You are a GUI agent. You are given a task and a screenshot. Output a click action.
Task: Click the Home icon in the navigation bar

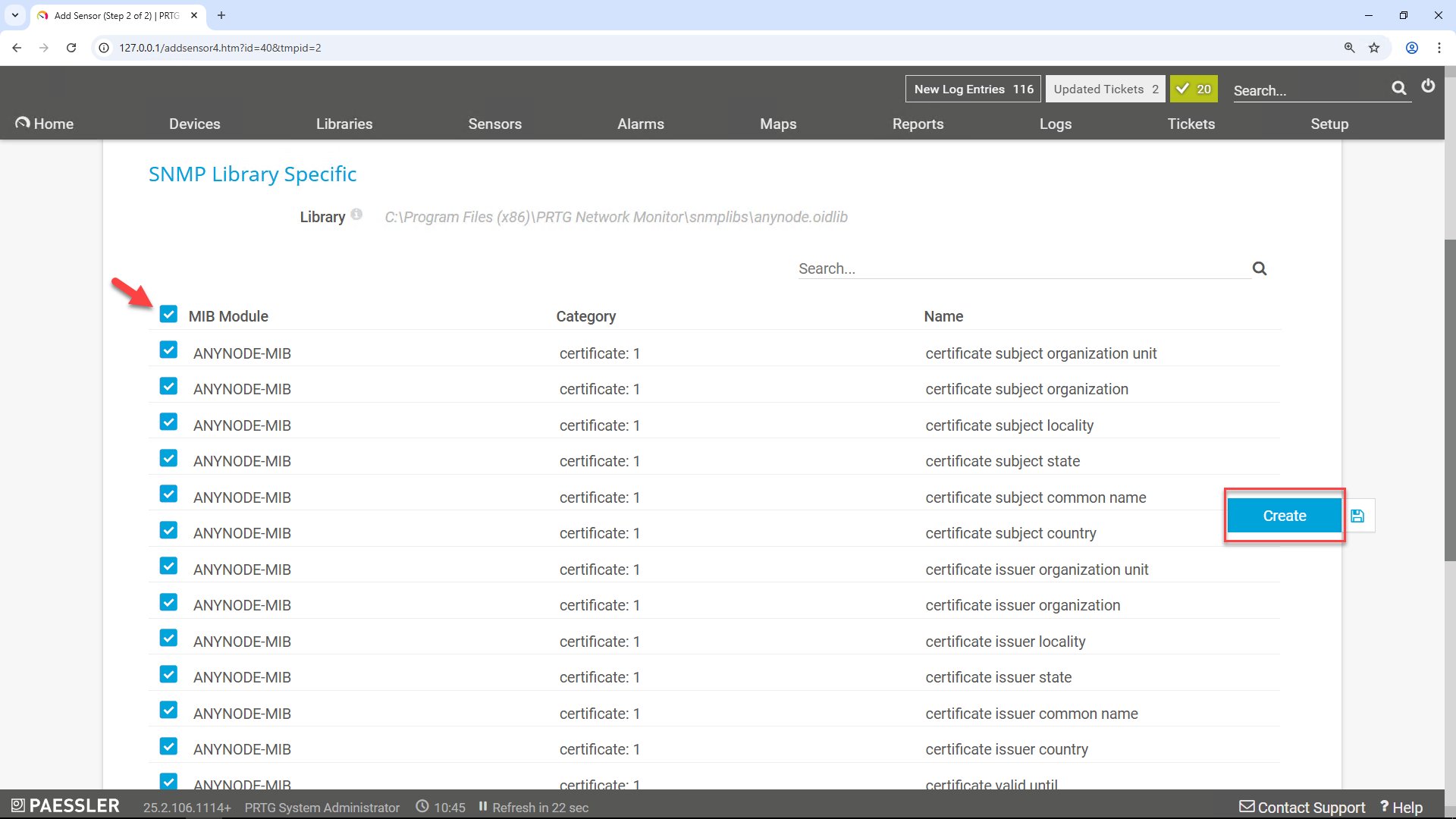[x=22, y=122]
